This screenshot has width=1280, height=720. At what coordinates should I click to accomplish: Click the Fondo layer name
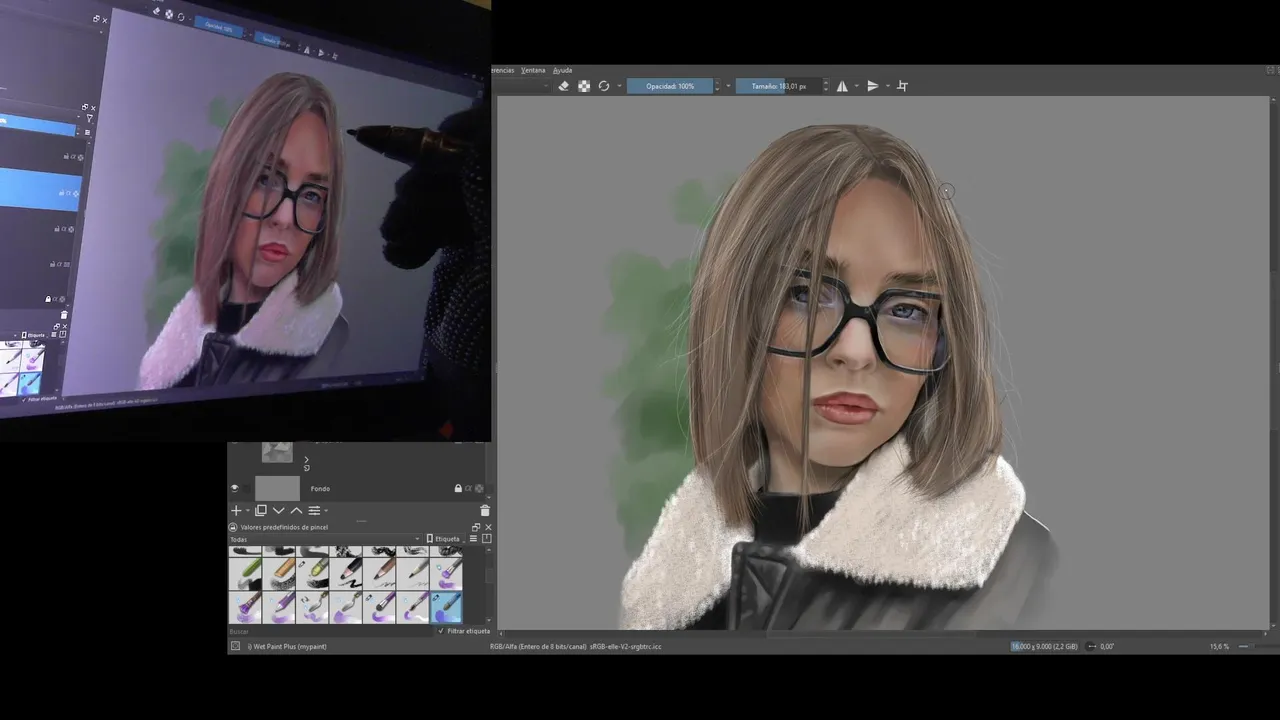pos(320,488)
